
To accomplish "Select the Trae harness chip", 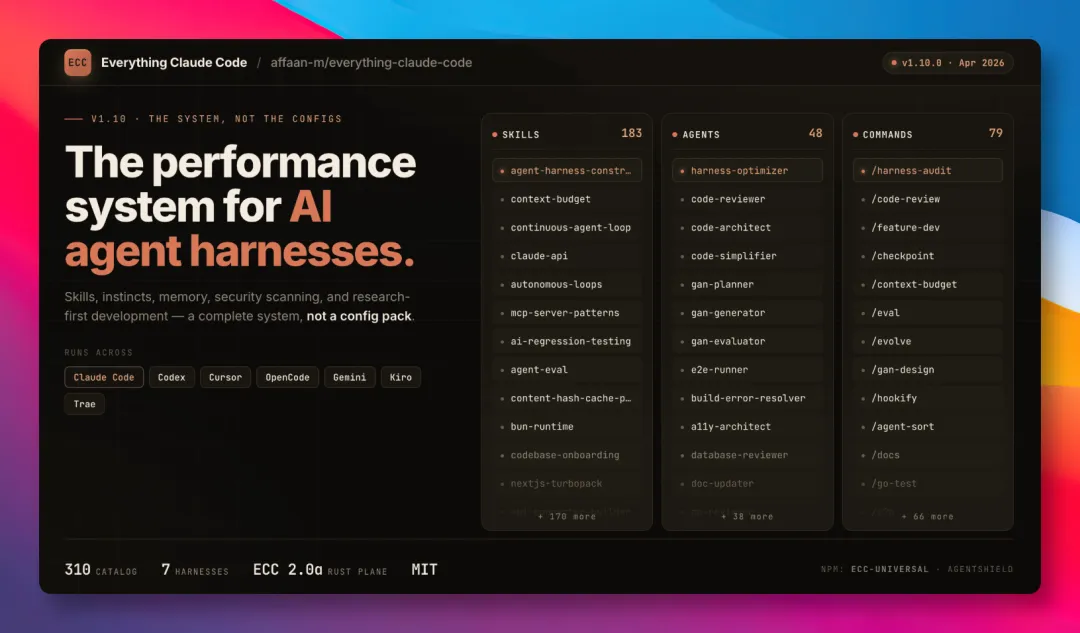I will (x=85, y=404).
